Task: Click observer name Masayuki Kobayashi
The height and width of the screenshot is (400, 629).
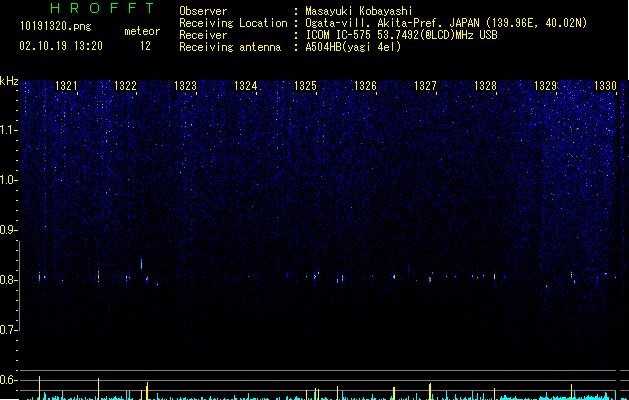Action: point(359,11)
